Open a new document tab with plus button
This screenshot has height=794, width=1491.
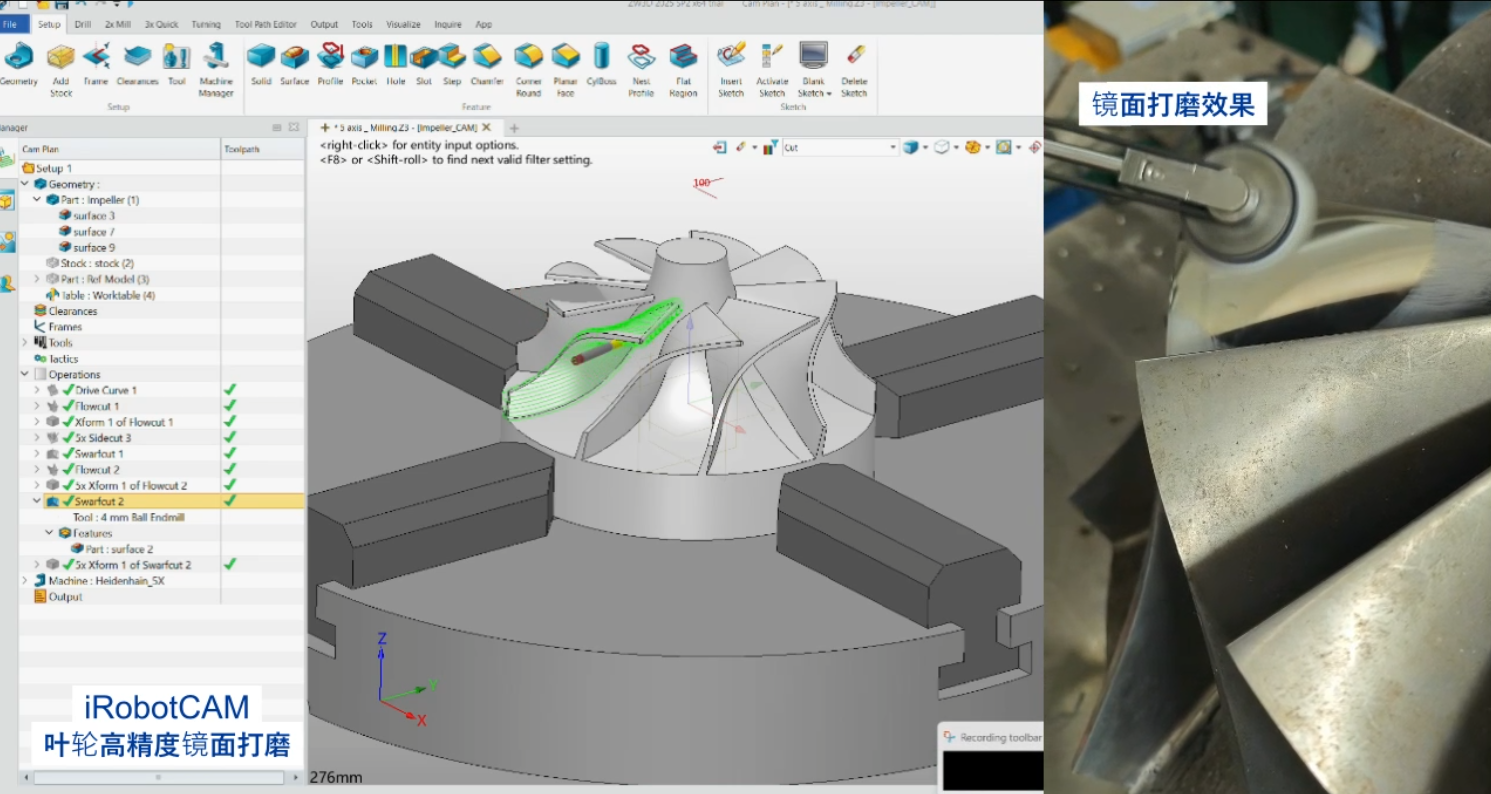tap(514, 128)
